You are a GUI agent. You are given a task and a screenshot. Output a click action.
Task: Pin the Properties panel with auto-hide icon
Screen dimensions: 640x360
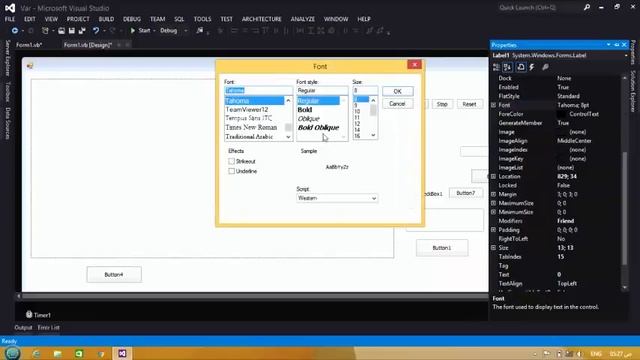point(617,45)
